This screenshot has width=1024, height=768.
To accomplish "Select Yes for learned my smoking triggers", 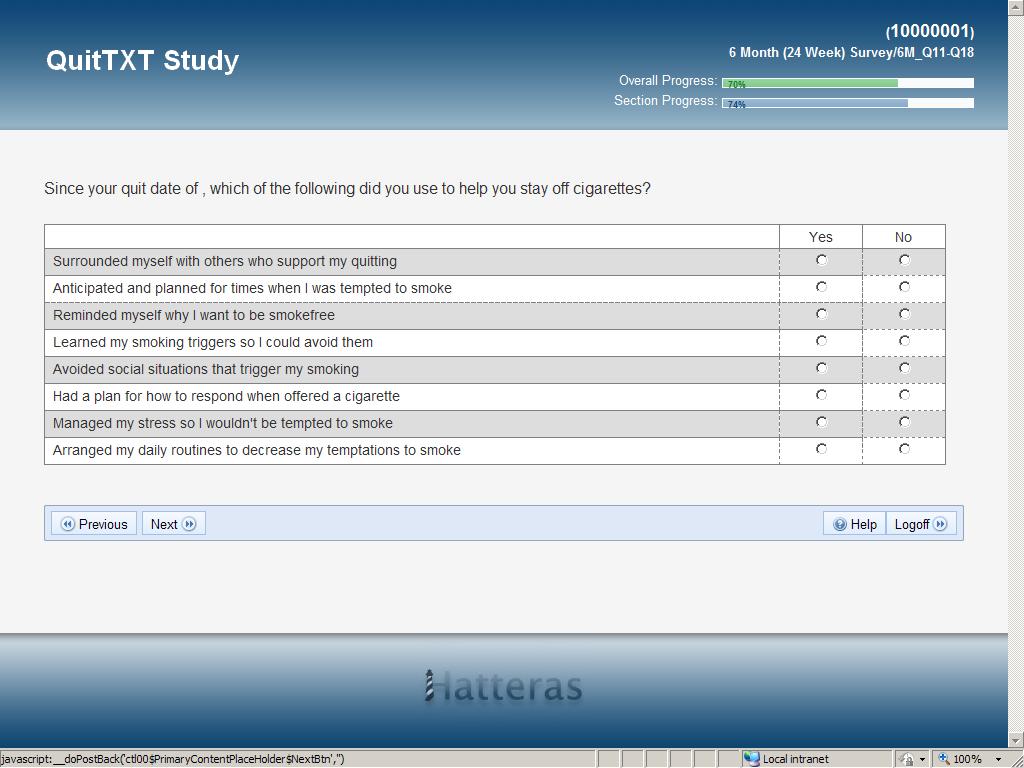I will [x=821, y=341].
